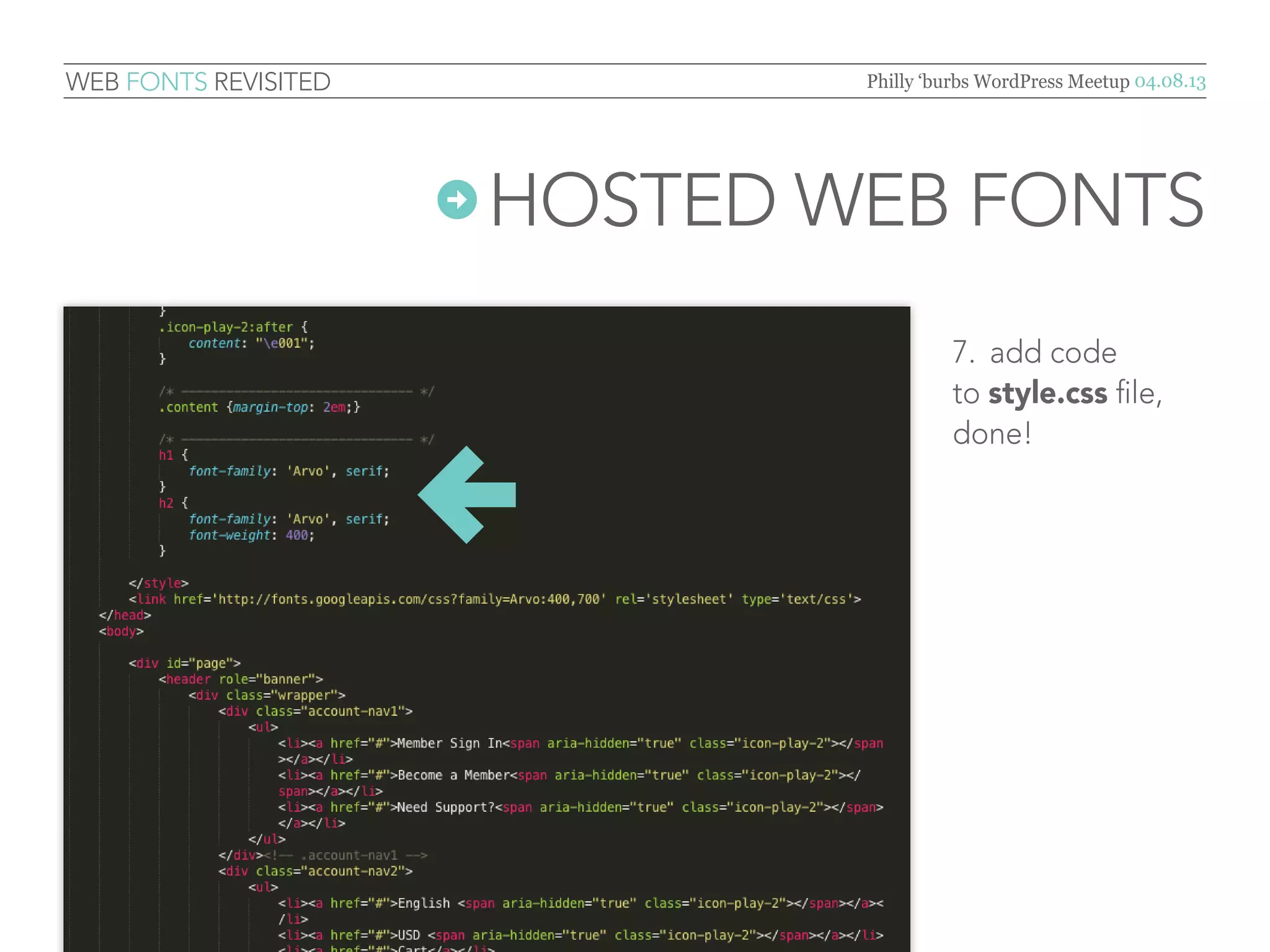Click the .icon-play-2:after selector line
The image size is (1270, 952).
point(233,327)
